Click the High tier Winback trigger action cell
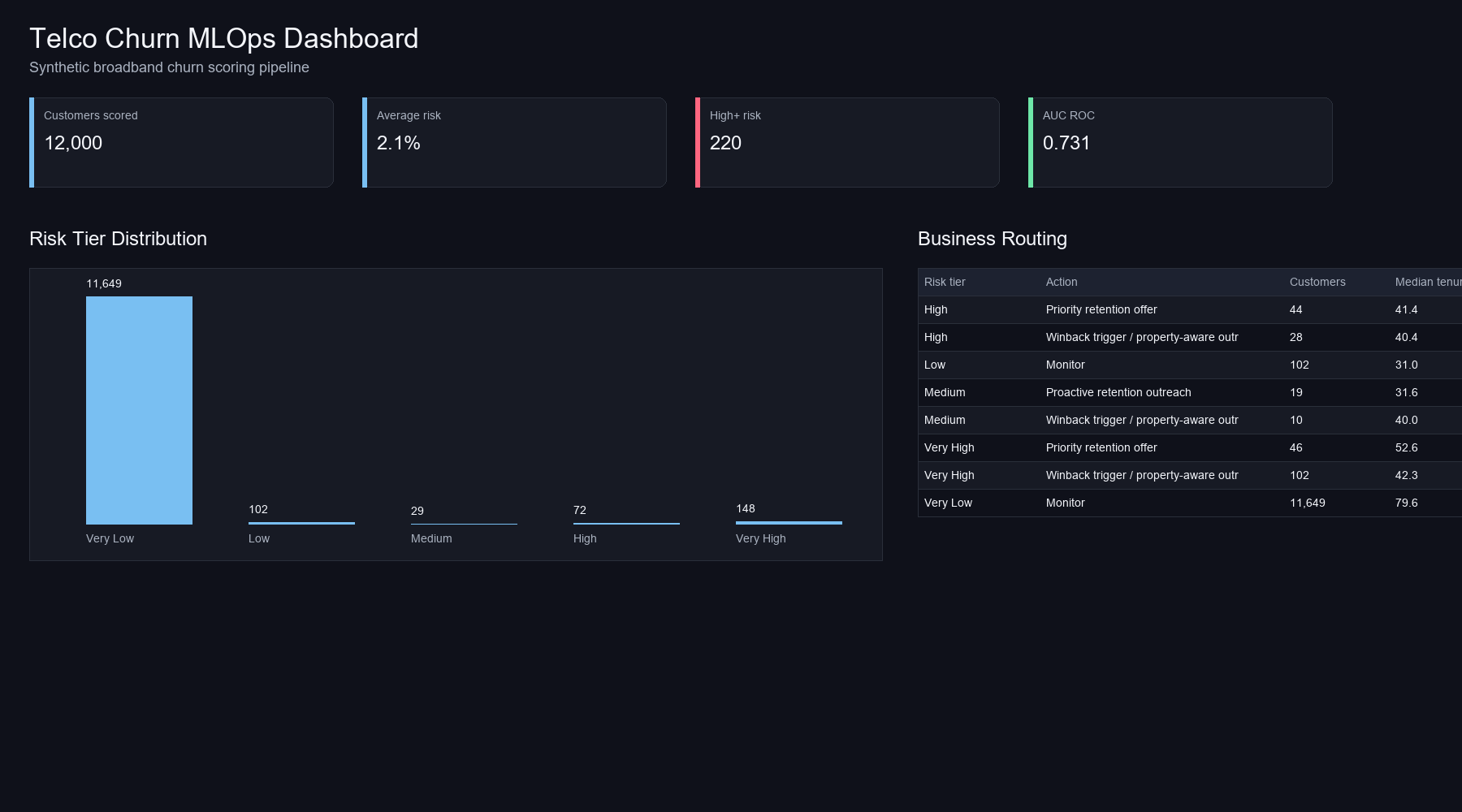 click(x=1142, y=337)
